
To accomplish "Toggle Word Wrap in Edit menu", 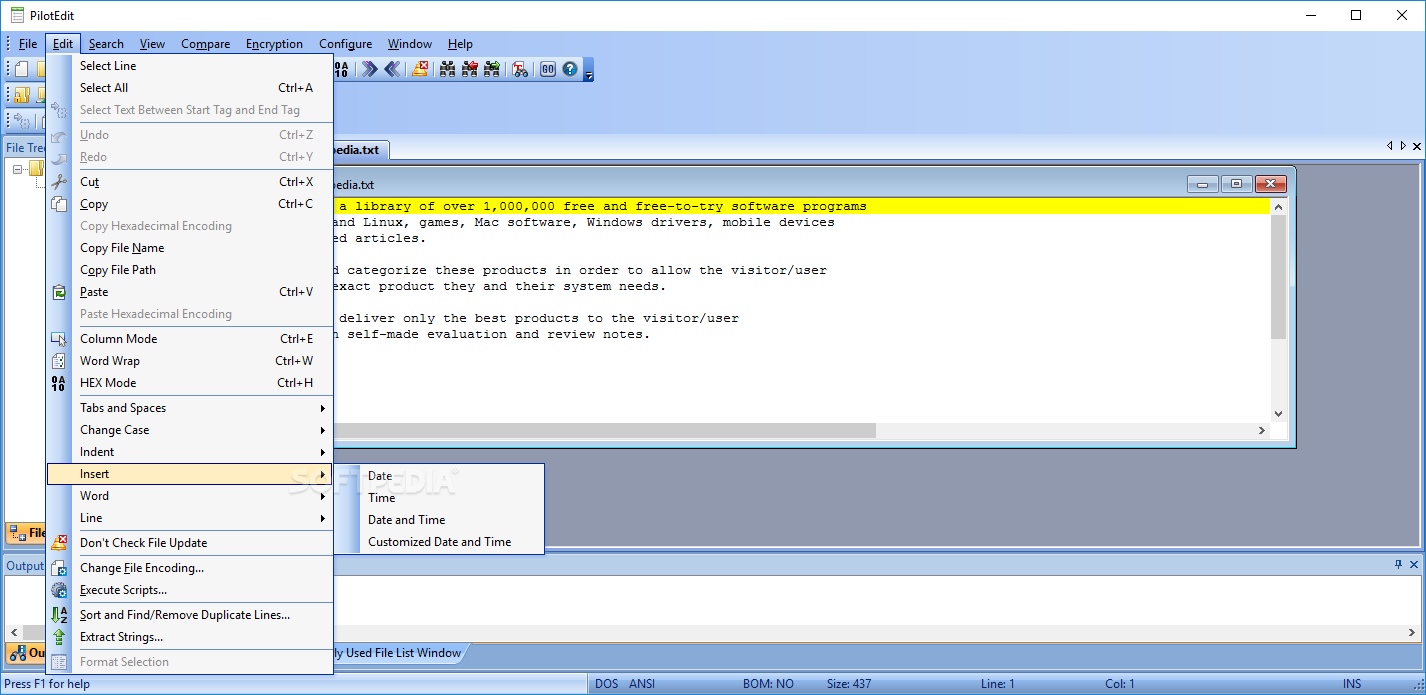I will click(x=190, y=361).
